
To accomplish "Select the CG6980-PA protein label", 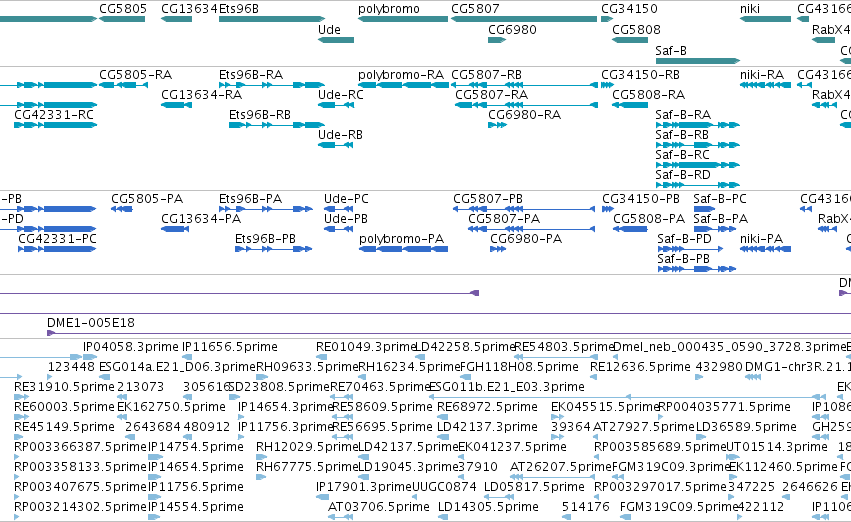I will pyautogui.click(x=526, y=239).
